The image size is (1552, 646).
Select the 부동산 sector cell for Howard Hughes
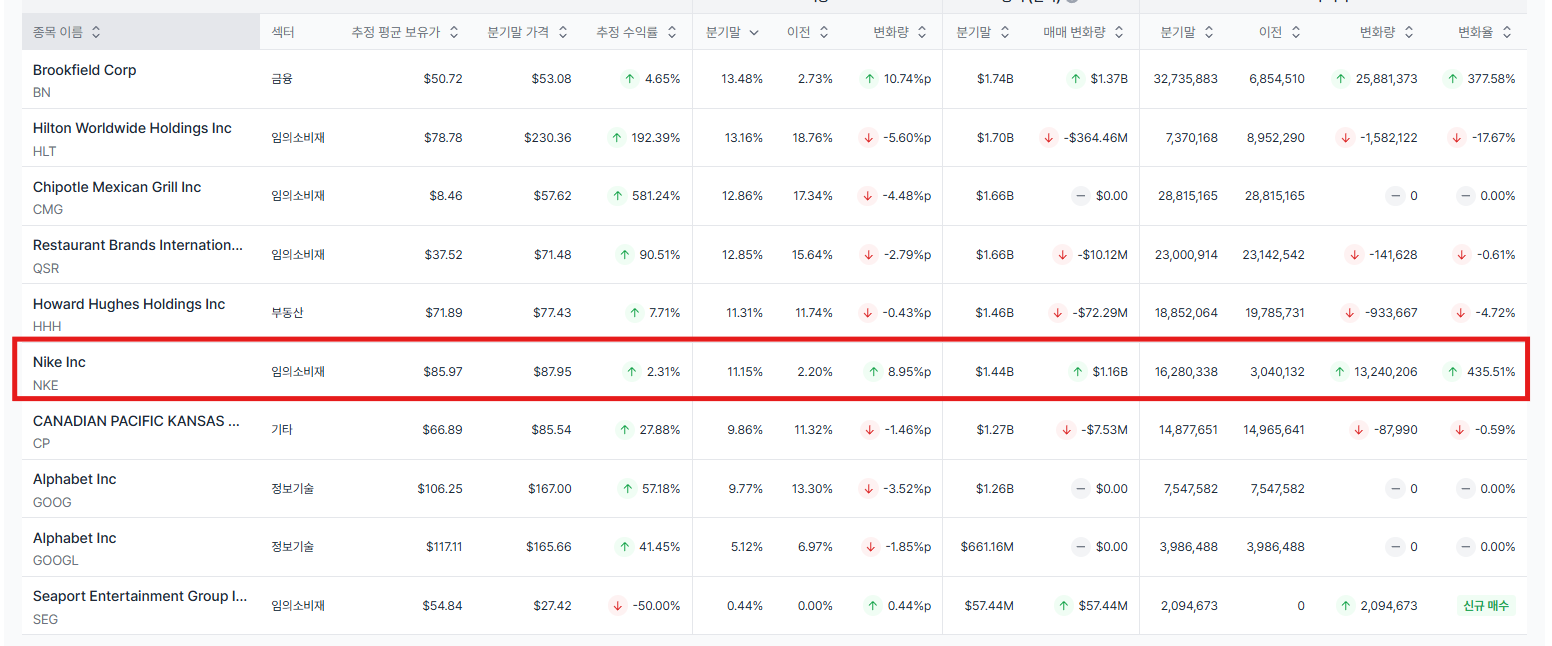click(x=287, y=313)
